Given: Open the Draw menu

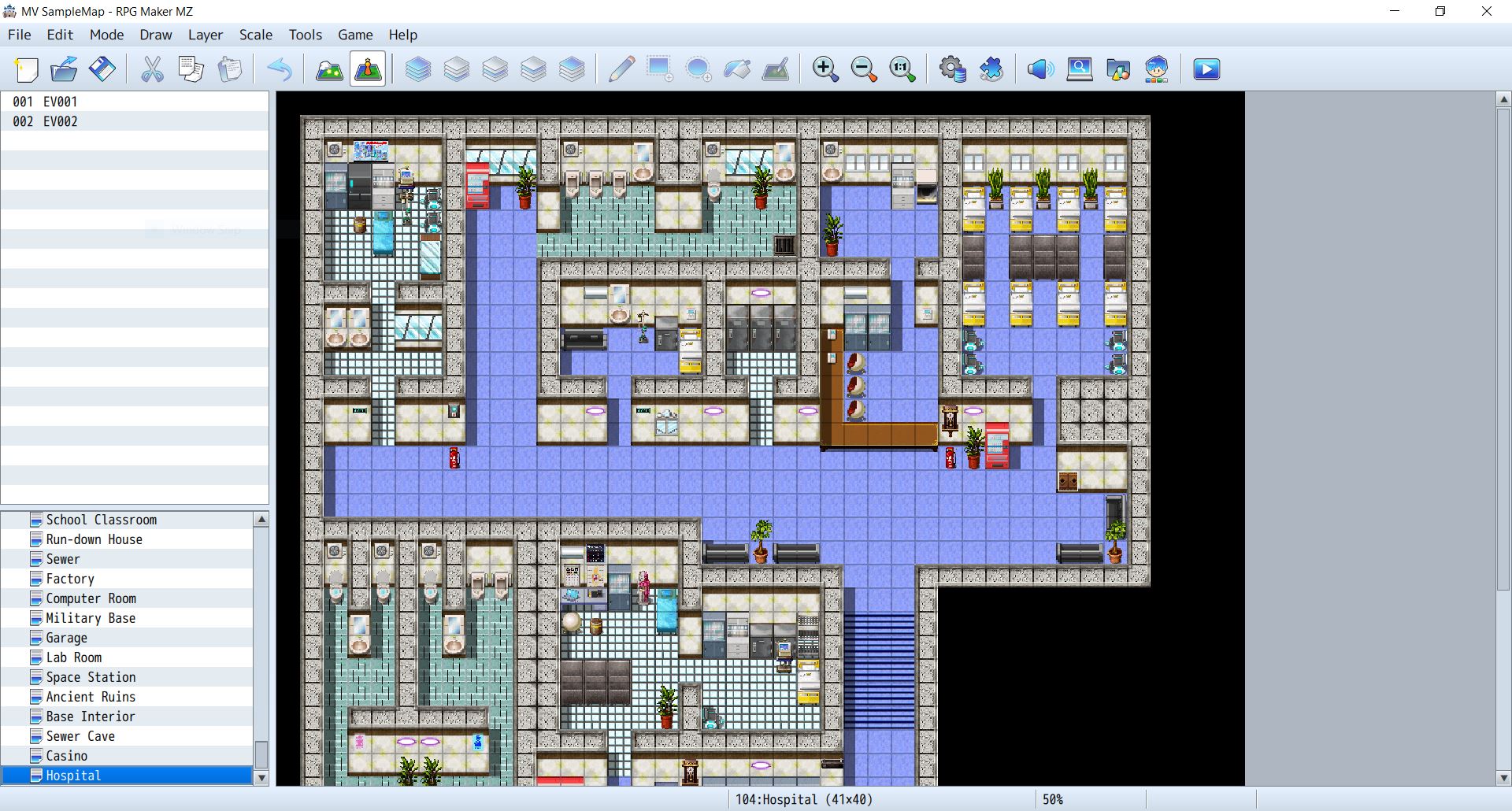Looking at the screenshot, I should (156, 35).
